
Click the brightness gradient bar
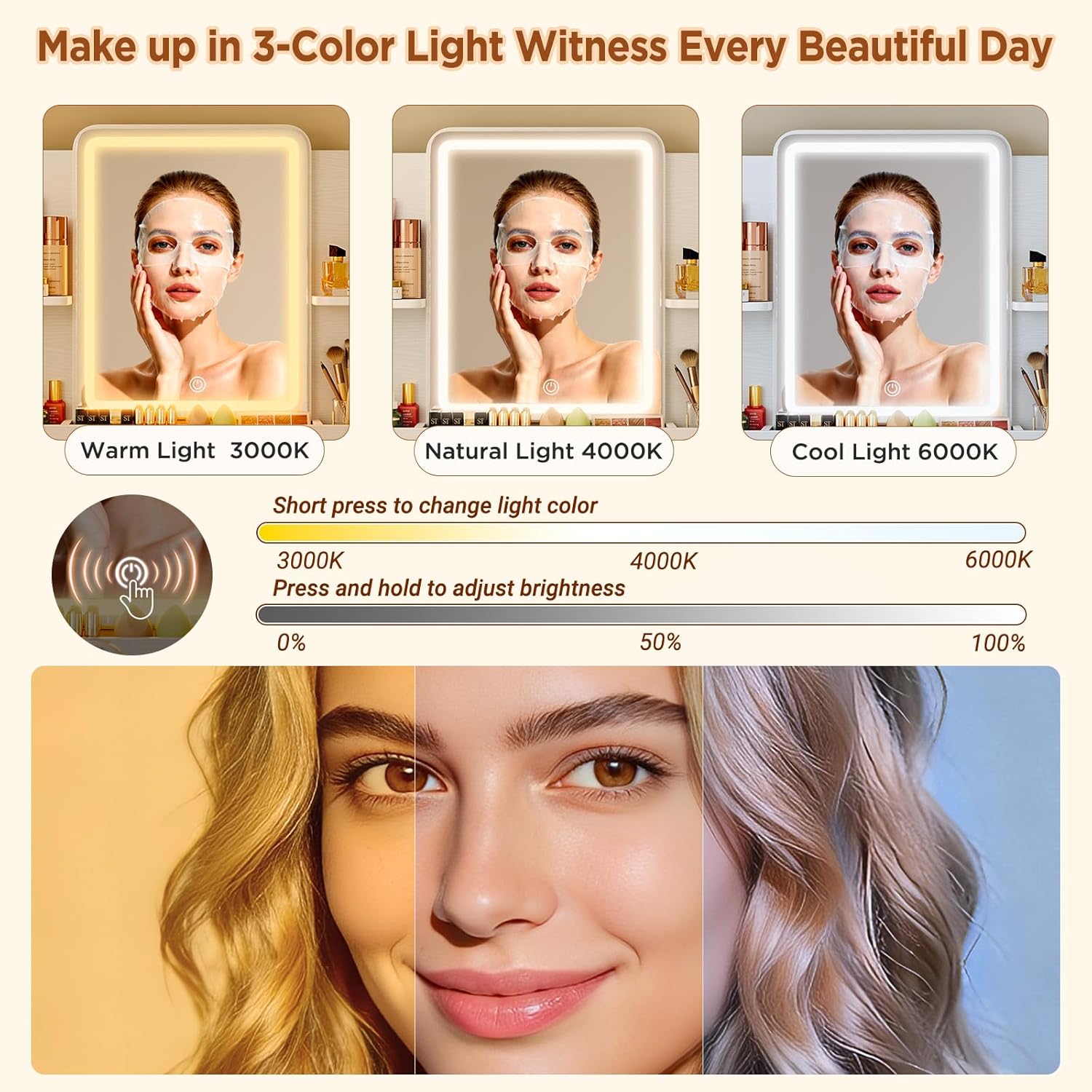tap(641, 614)
